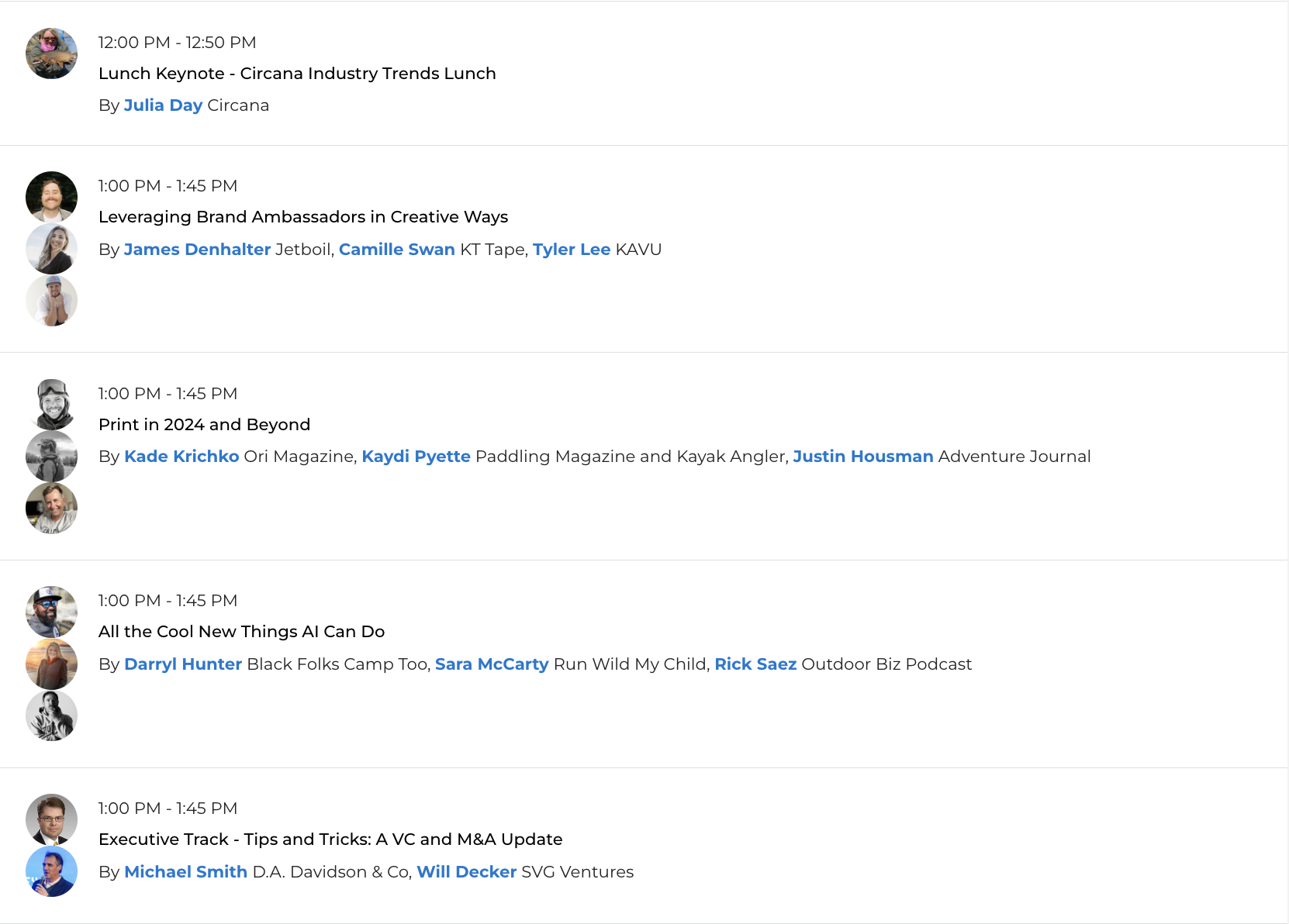Image resolution: width=1289 pixels, height=924 pixels.
Task: Click Julia Day's speaker avatar photo
Action: point(51,53)
